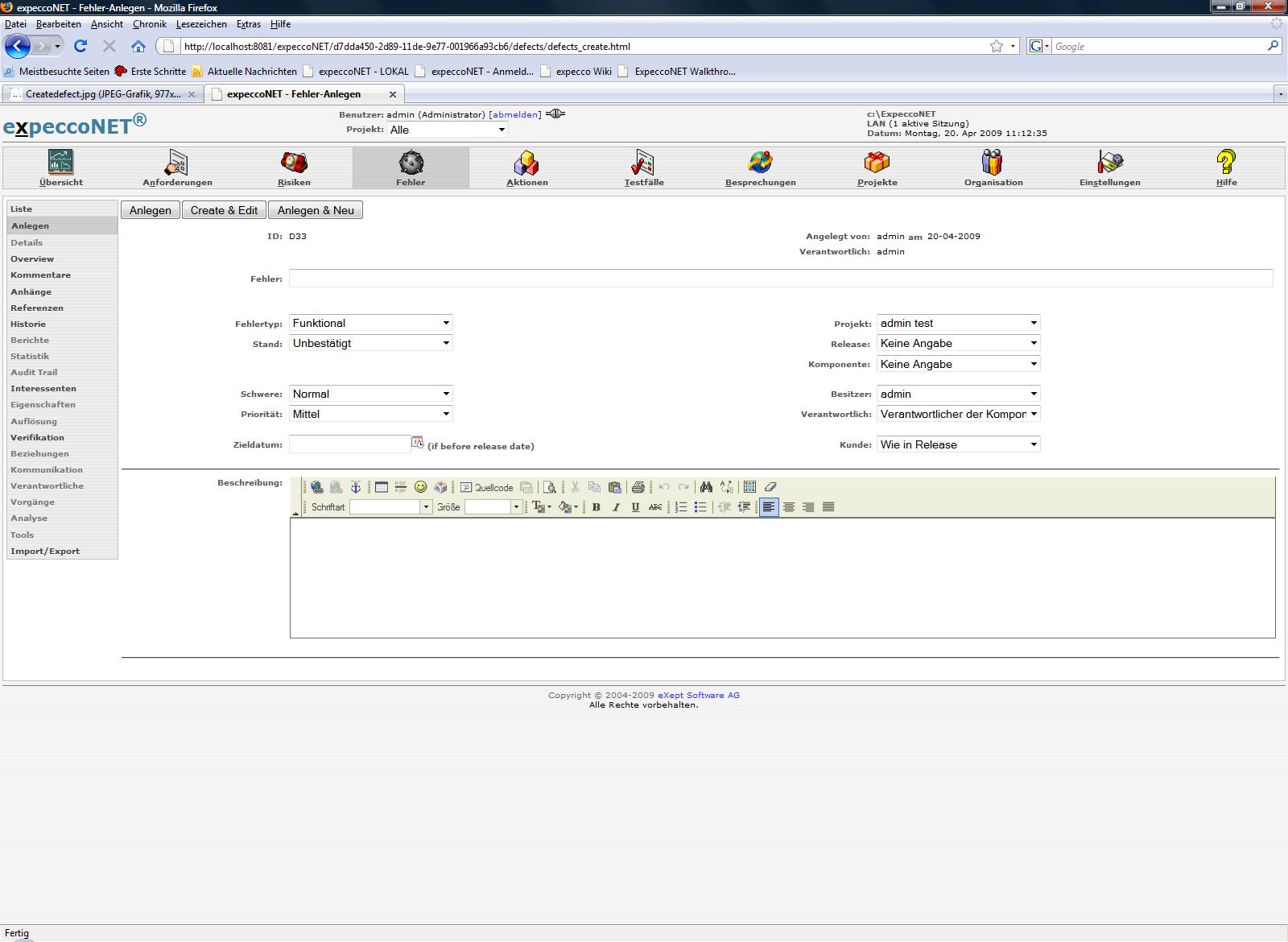Click the find binoculars icon
1288x942 pixels.
tap(706, 487)
